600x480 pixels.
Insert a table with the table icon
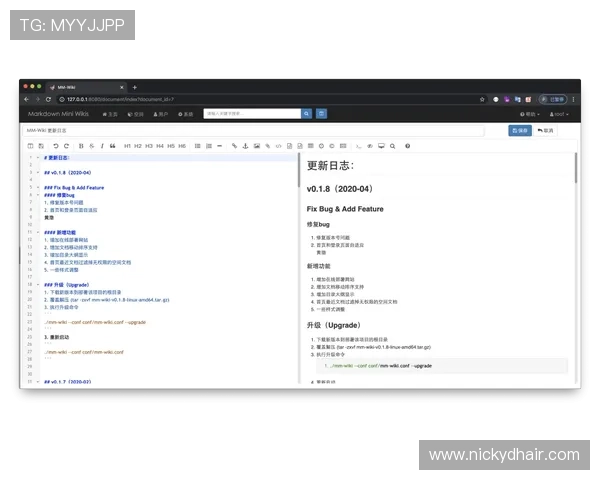[x=311, y=146]
